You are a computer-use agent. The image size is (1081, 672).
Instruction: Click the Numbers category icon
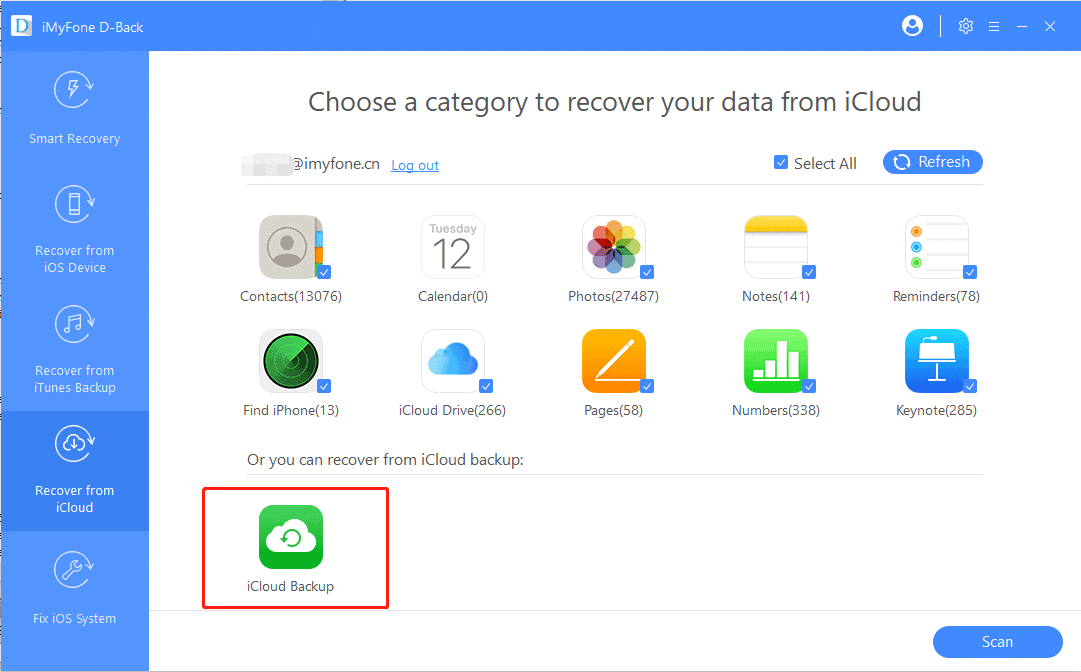point(775,361)
